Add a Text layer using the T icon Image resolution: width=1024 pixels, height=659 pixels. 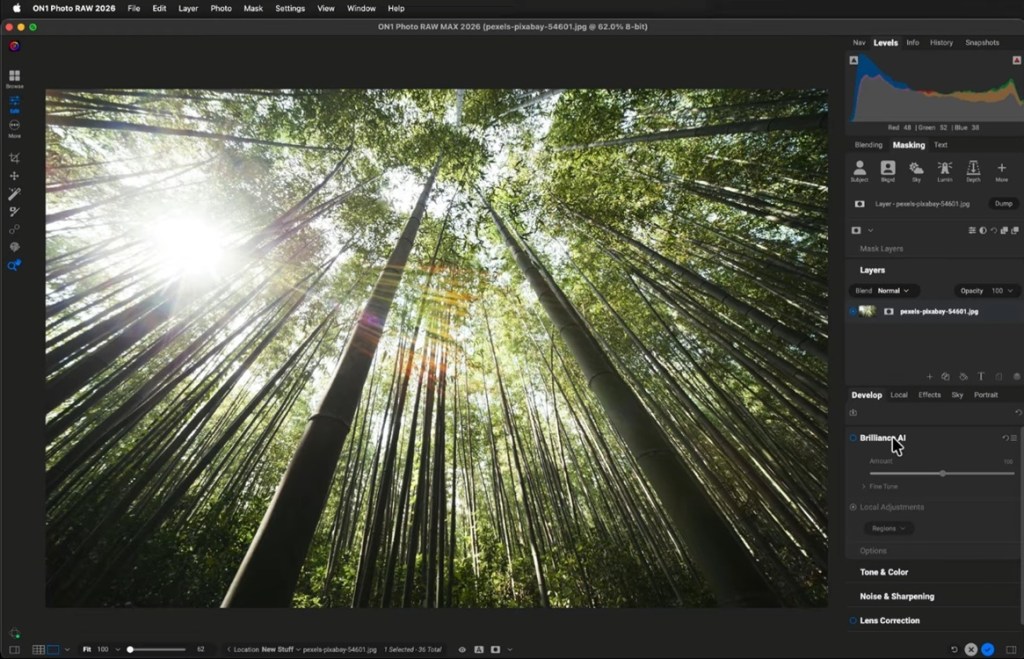980,377
